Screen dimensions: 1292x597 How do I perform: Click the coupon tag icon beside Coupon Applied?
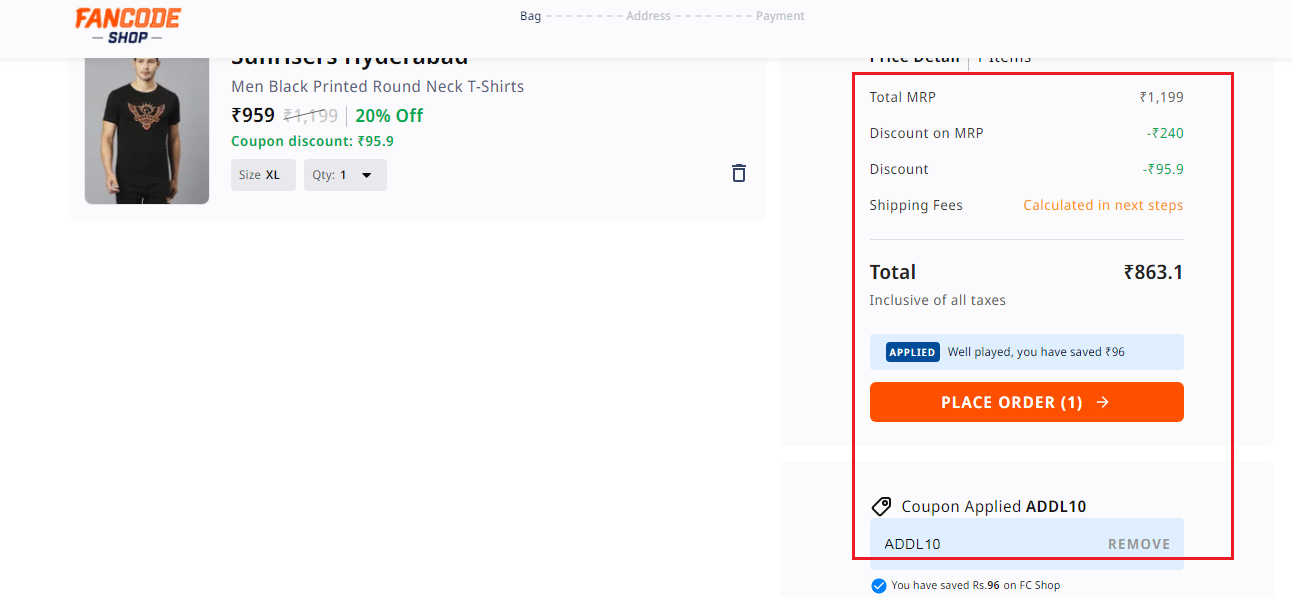point(881,505)
